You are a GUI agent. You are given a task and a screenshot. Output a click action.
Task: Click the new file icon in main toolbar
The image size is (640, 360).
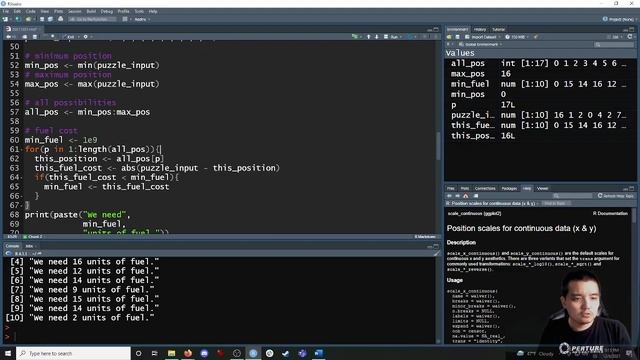tap(5, 19)
